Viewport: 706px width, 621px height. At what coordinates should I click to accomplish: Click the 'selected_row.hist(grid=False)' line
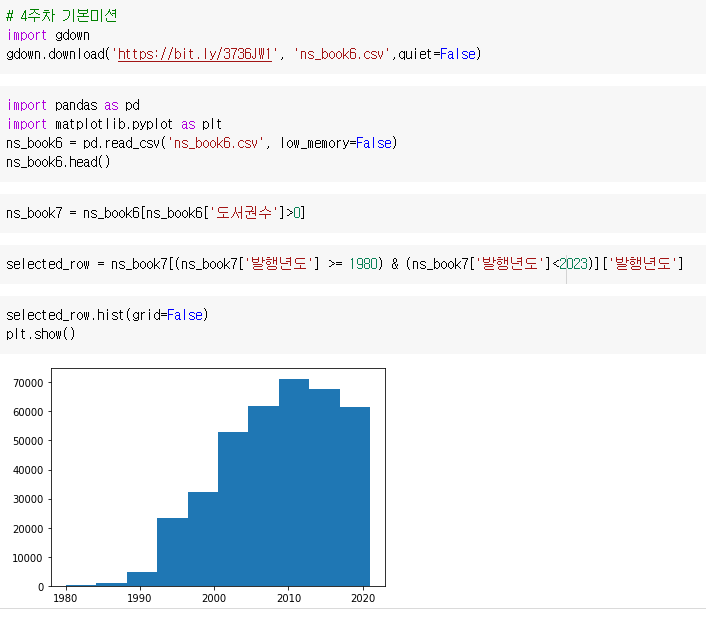tap(107, 315)
